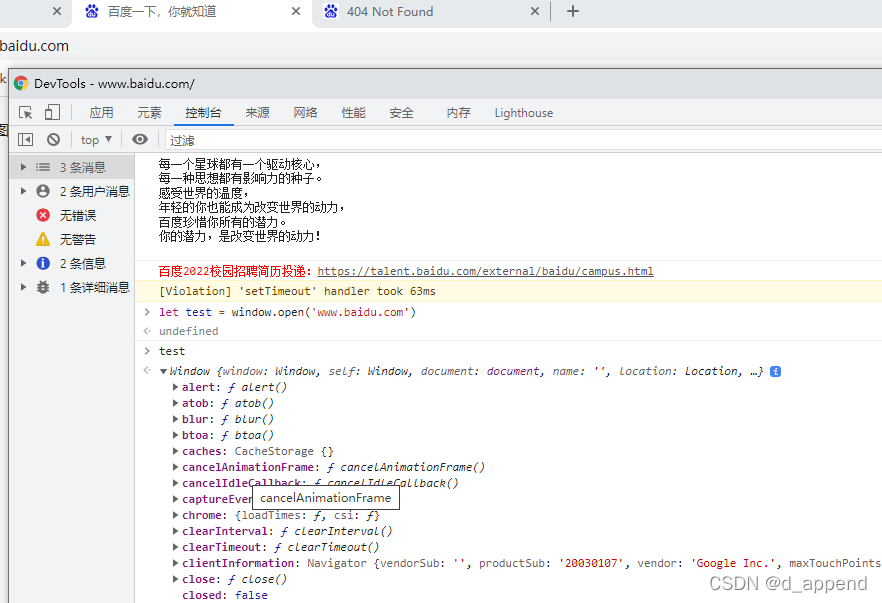The width and height of the screenshot is (882, 603).
Task: Expand the clientInformation Navigator property
Action: pos(176,563)
